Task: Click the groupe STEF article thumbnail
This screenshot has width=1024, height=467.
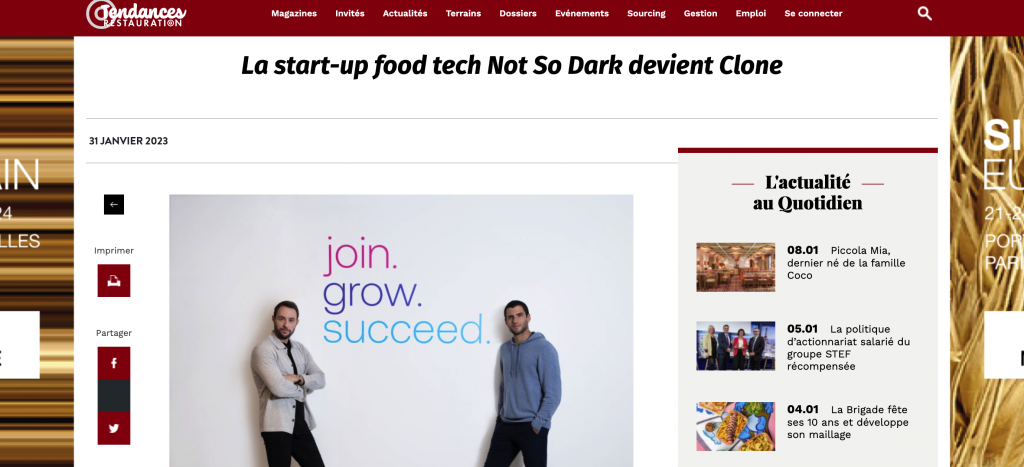Action: pos(735,346)
